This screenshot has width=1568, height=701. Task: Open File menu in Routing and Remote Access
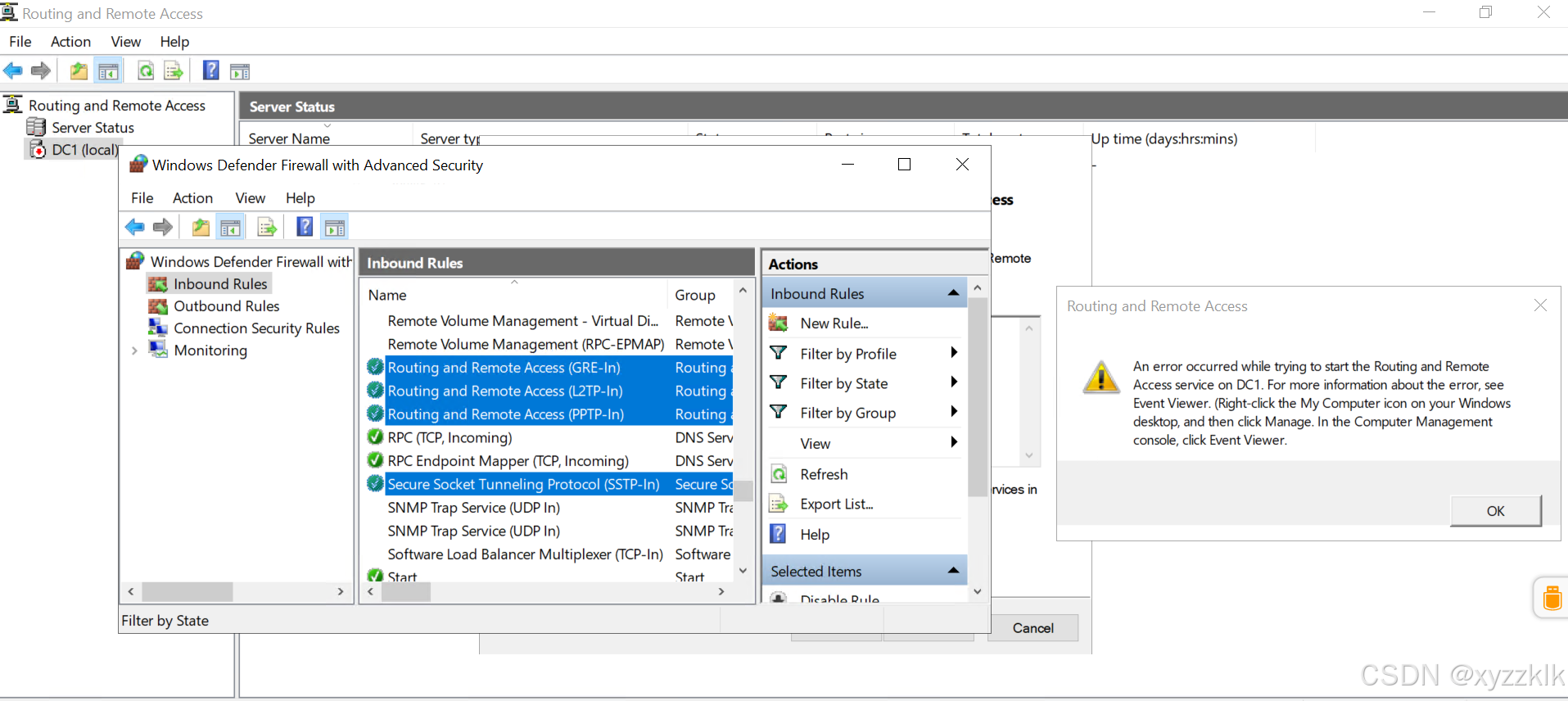tap(20, 42)
